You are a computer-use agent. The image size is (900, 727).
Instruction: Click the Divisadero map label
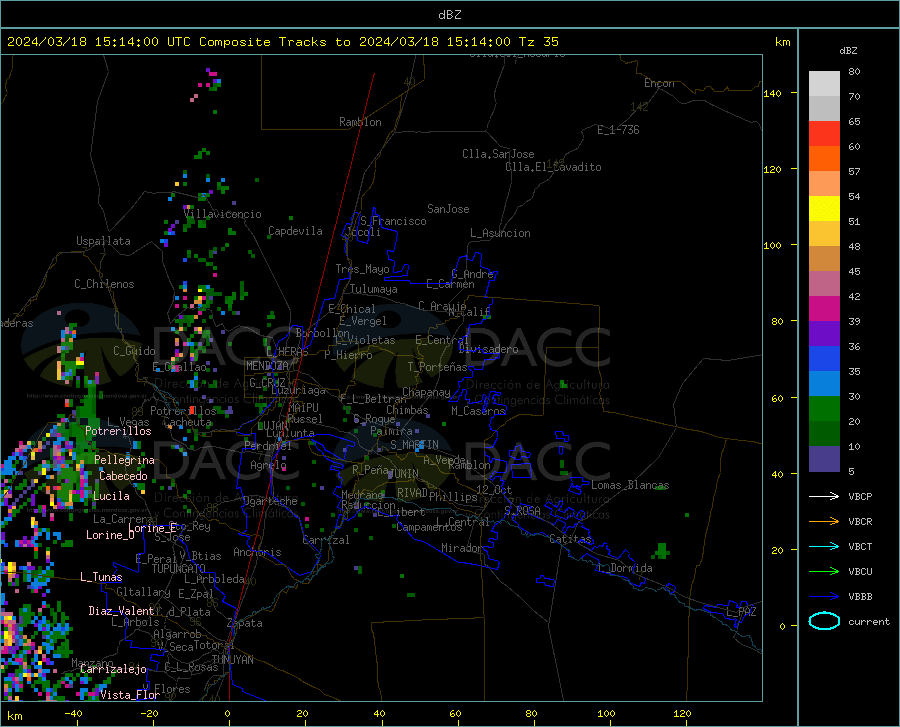point(488,349)
